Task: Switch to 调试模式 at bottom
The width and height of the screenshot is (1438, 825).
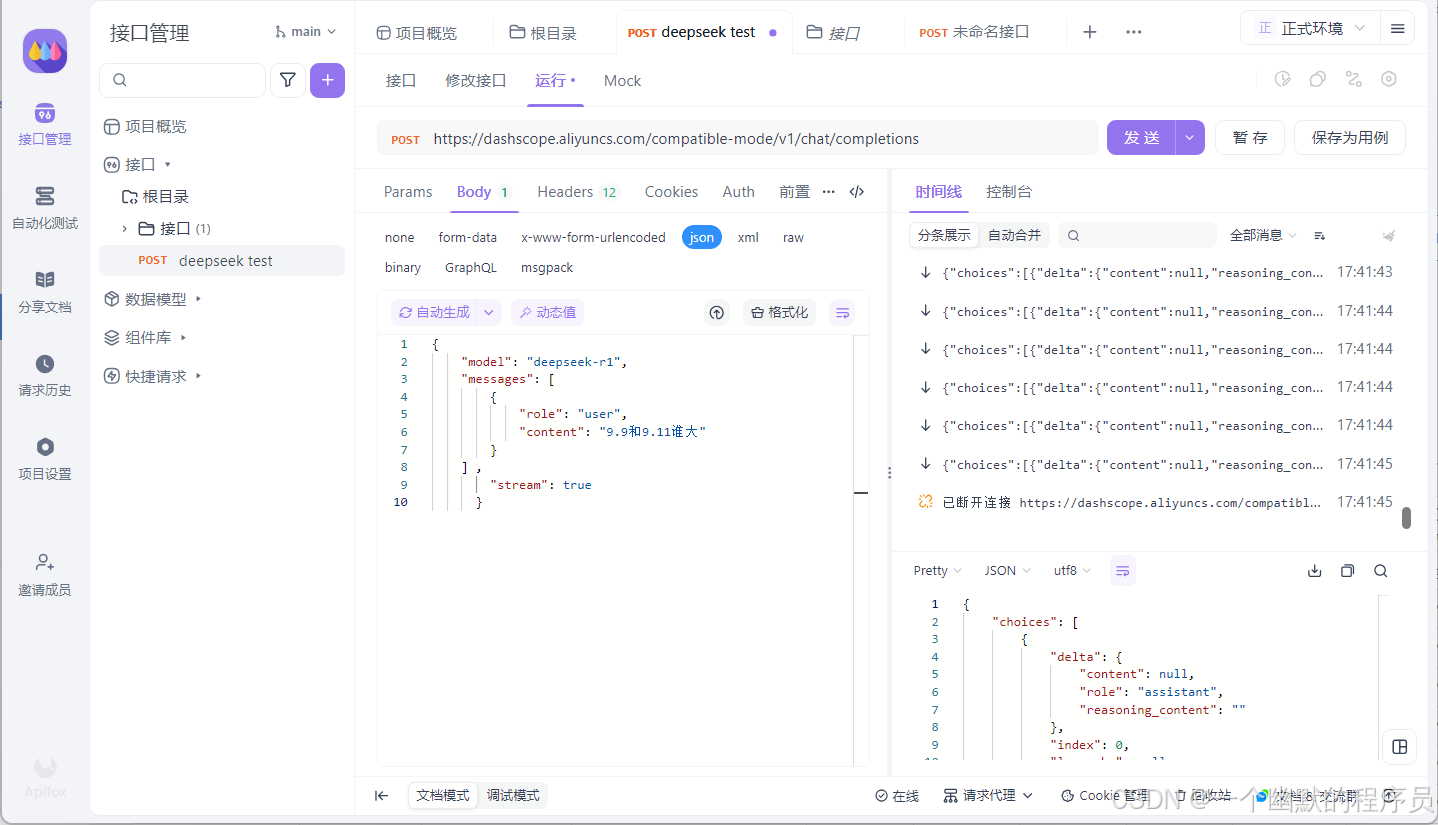Action: pyautogui.click(x=513, y=796)
